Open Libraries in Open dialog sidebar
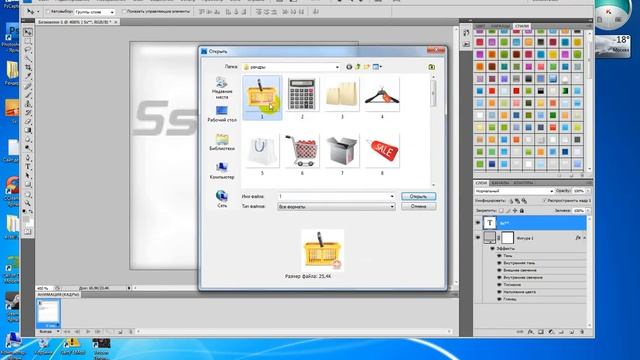Image resolution: width=640 pixels, height=360 pixels. tap(222, 142)
